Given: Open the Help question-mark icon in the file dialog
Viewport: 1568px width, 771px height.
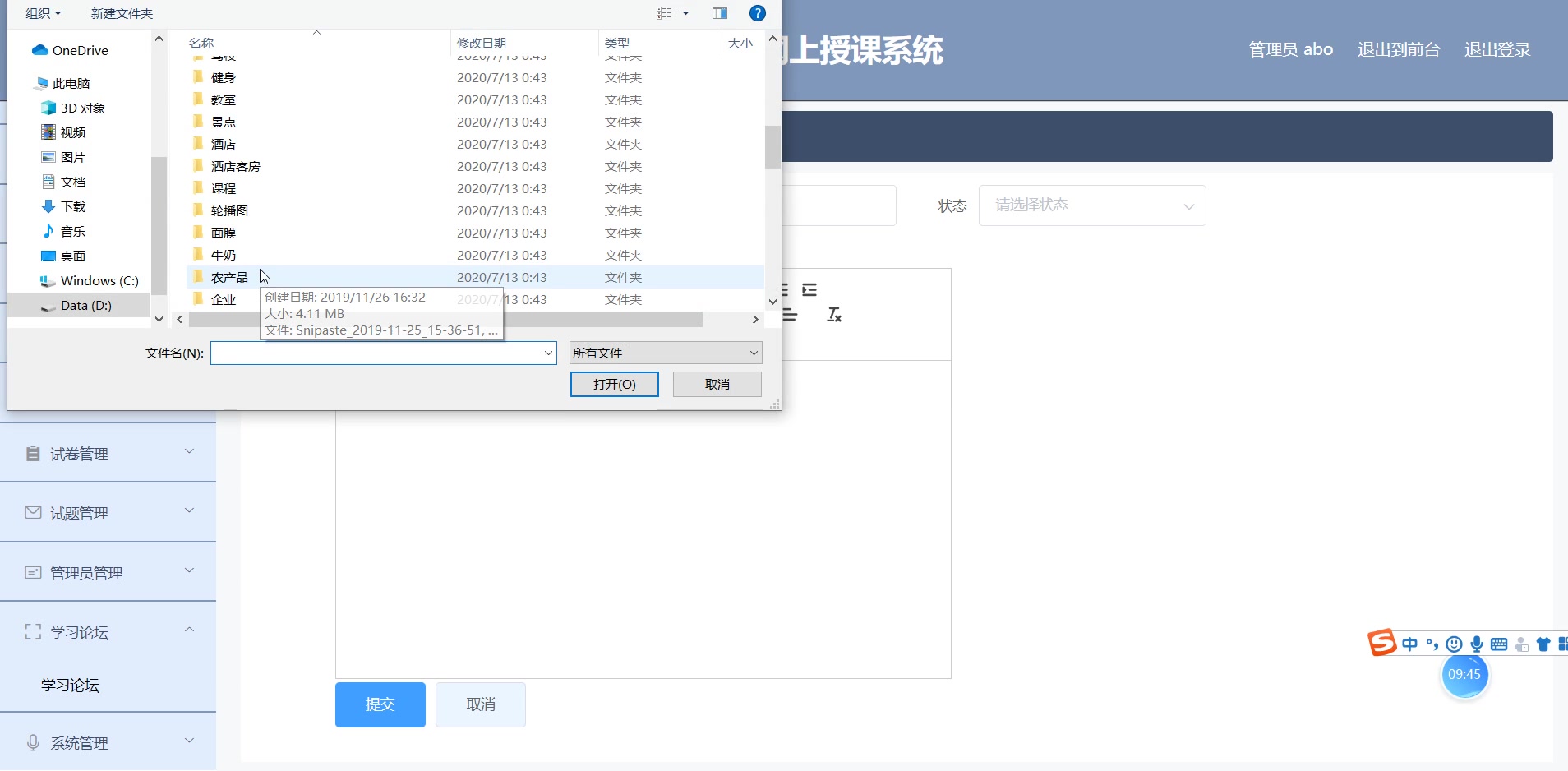Looking at the screenshot, I should (x=757, y=13).
